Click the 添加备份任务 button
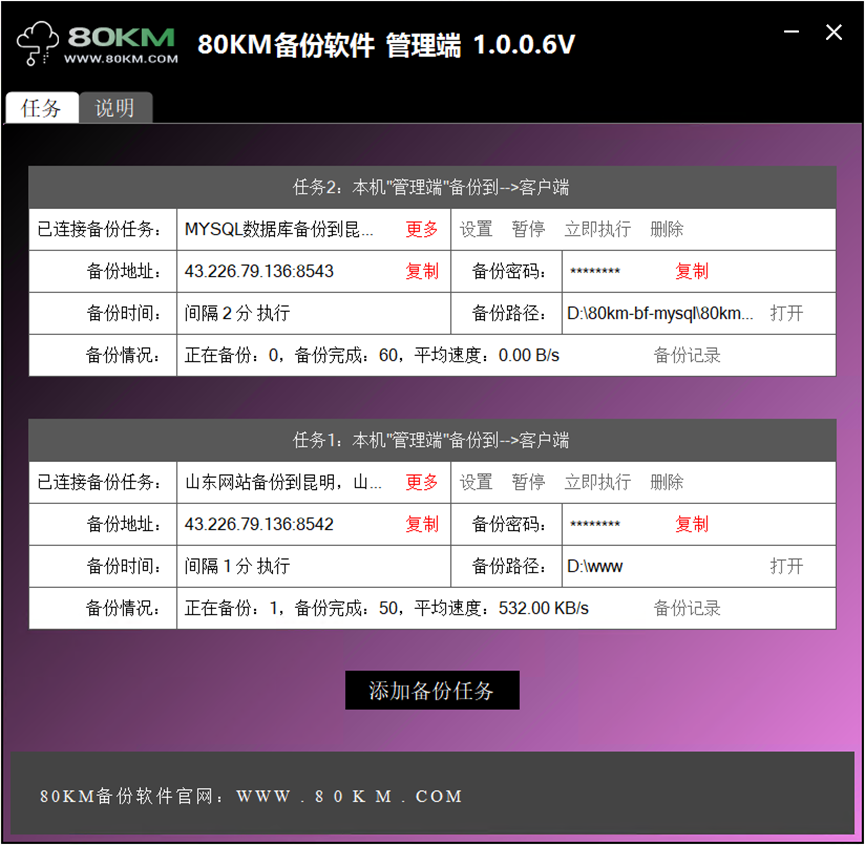Screen dimensions: 865x845 point(432,690)
